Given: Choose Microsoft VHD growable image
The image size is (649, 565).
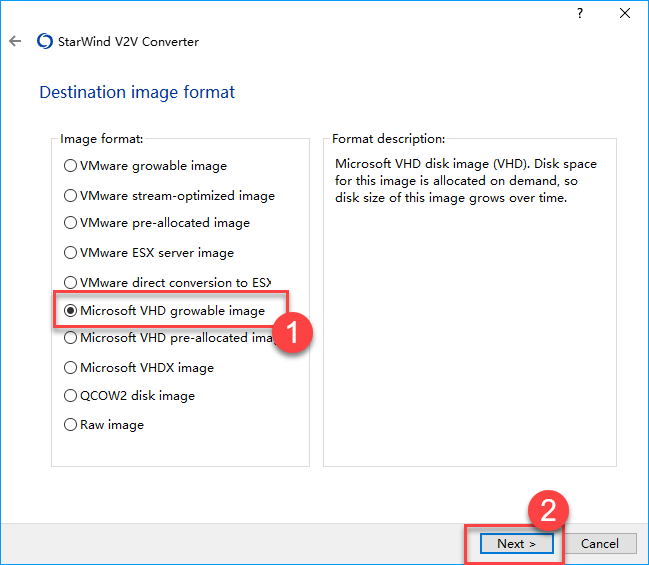Looking at the screenshot, I should pyautogui.click(x=164, y=311).
